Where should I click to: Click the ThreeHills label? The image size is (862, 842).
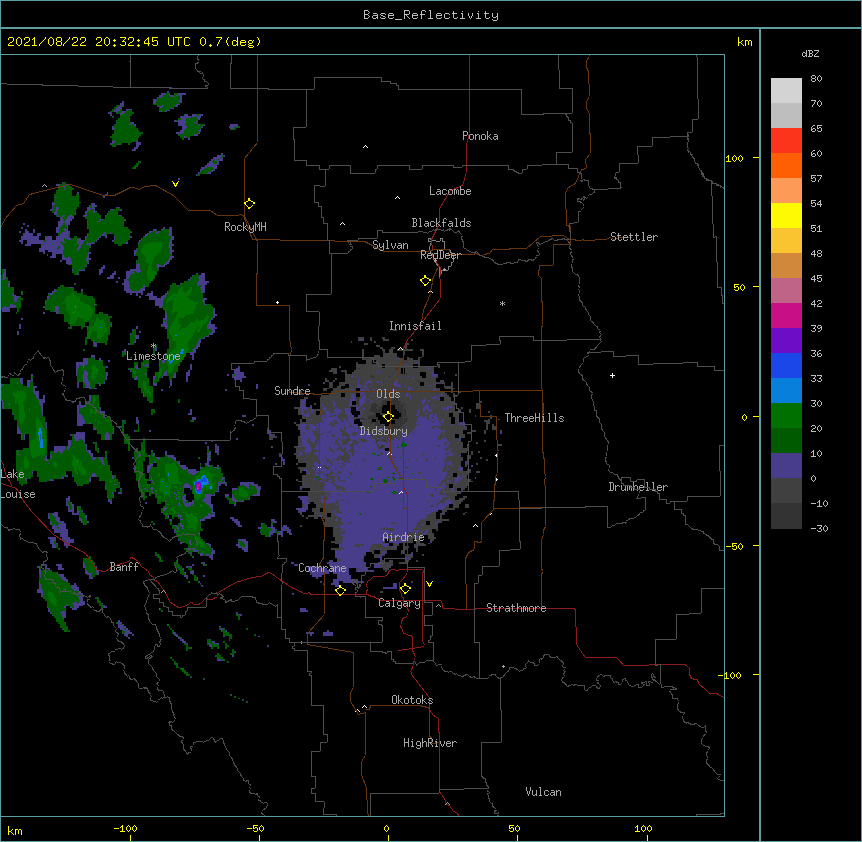pos(534,418)
